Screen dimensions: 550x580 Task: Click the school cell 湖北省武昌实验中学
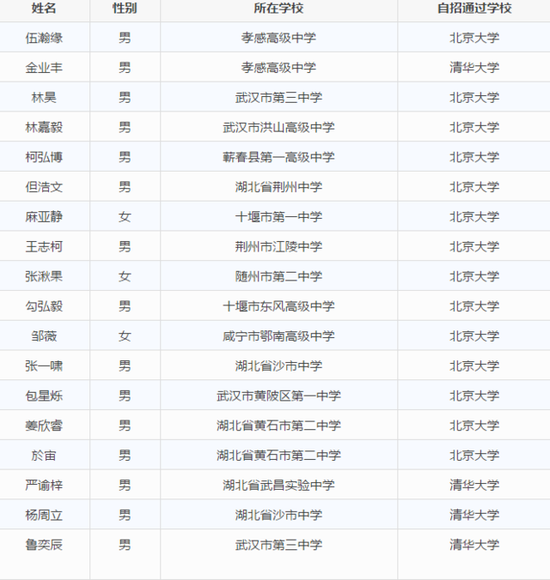pyautogui.click(x=279, y=485)
